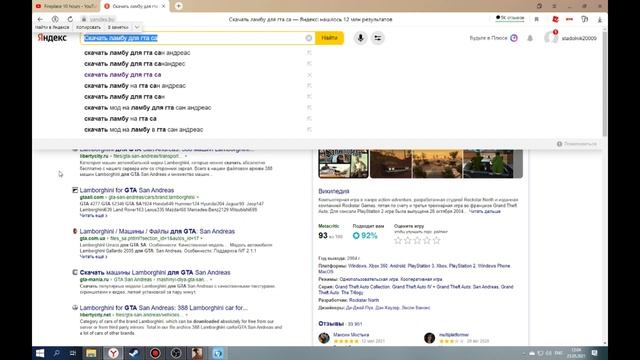
Task: Open the stadolnik20009 account name
Action: [x=579, y=38]
